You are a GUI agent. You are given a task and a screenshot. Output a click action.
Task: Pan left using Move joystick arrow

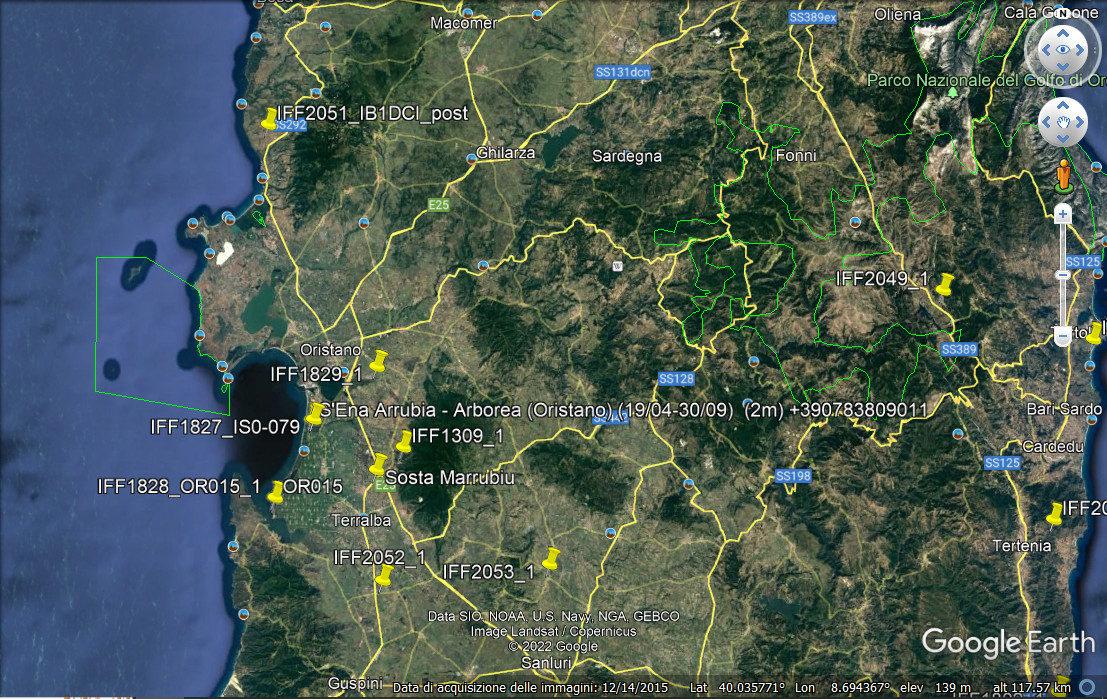point(1045,123)
